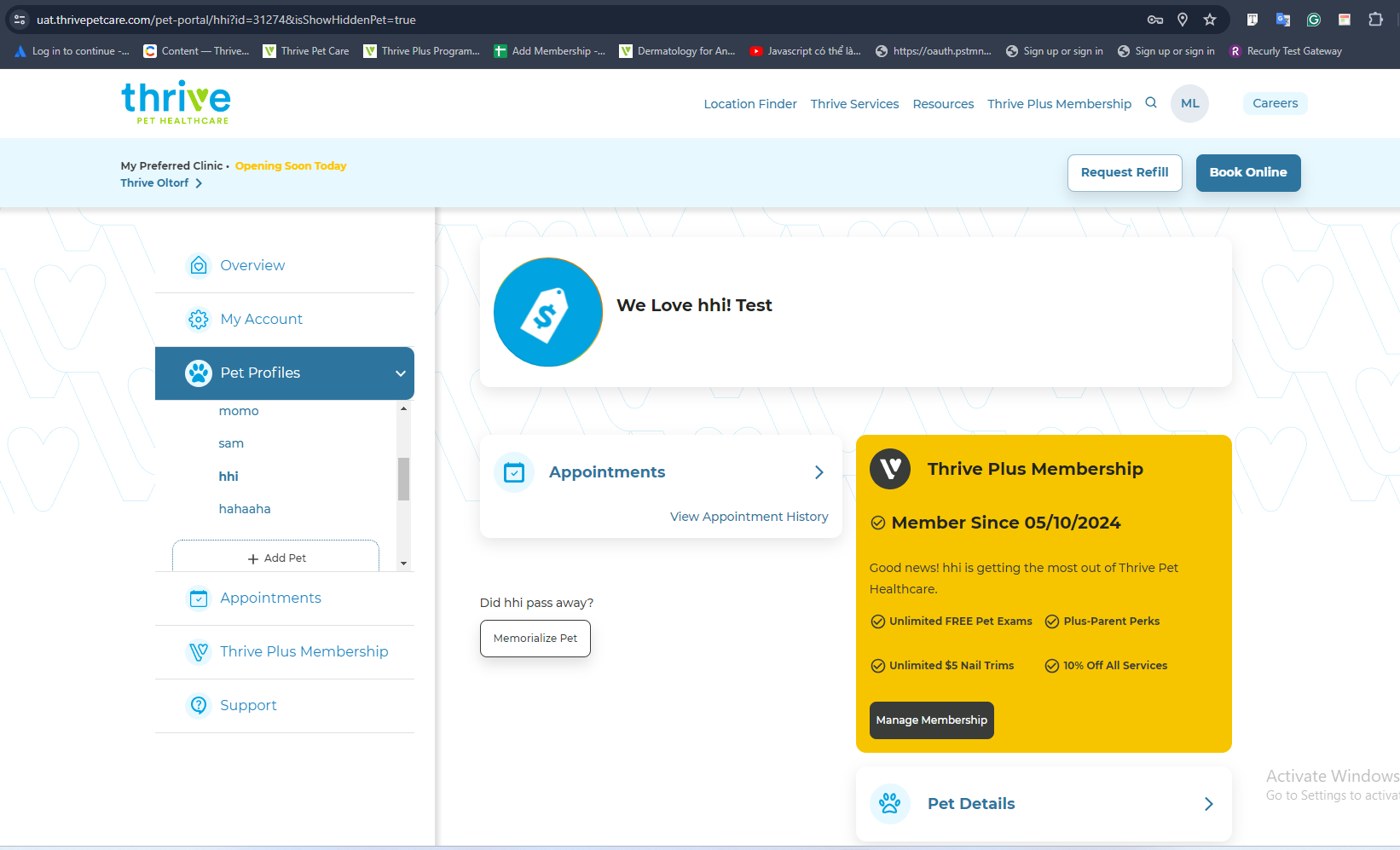Click the sidebar Thrive Plus V icon
The height and width of the screenshot is (850, 1400).
click(x=199, y=651)
